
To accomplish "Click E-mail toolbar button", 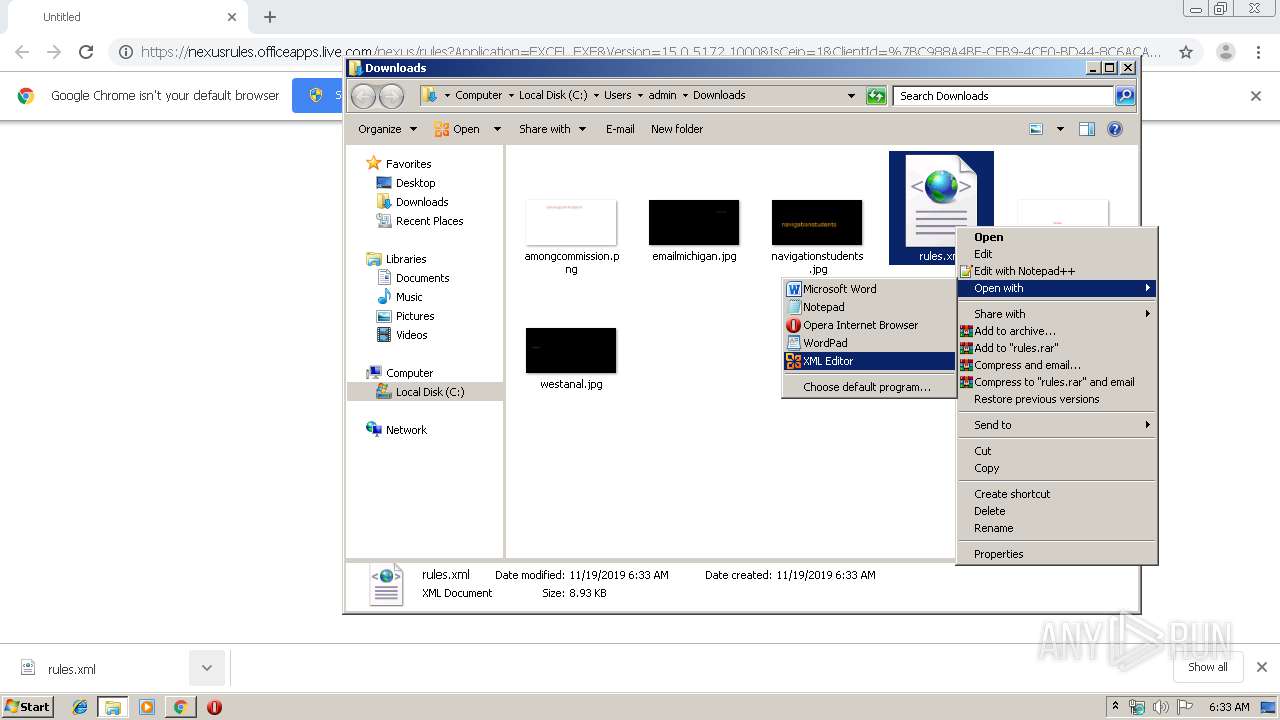I will pos(620,129).
